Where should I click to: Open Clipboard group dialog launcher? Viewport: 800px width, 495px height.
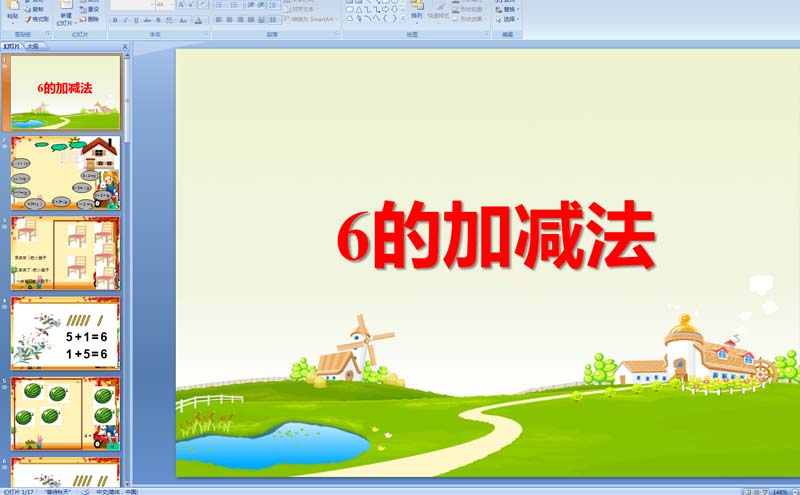click(49, 34)
